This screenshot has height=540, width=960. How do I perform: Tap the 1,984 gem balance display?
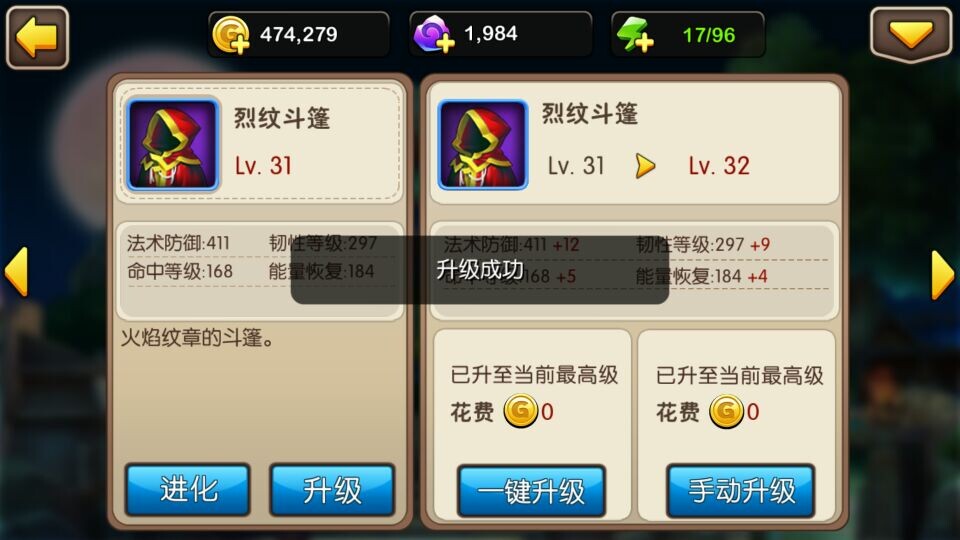491,34
